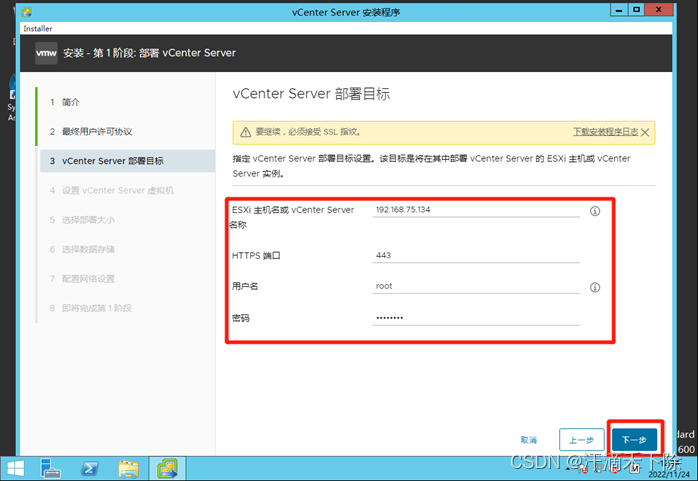Minimize the vCenter Server installer window

[x=619, y=10]
